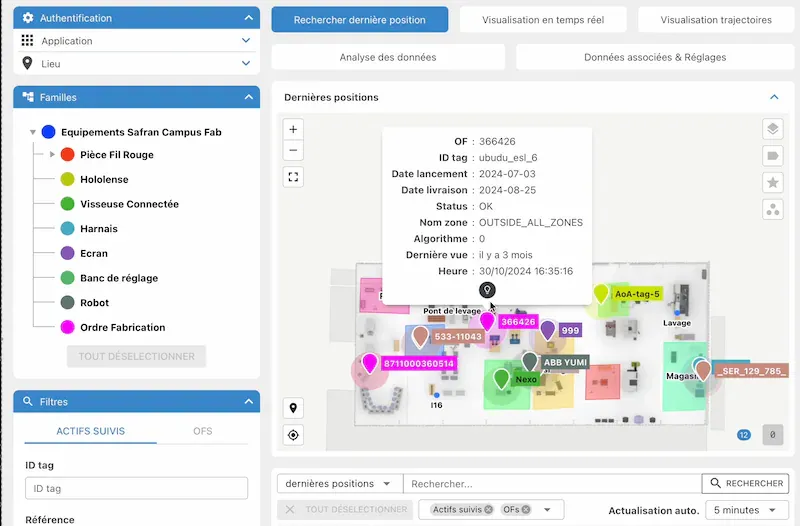Zoom out the map with minus button

tap(293, 151)
